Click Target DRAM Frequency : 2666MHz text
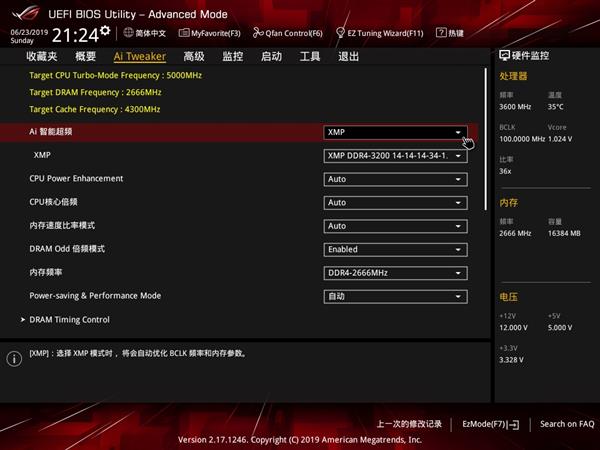 95,92
